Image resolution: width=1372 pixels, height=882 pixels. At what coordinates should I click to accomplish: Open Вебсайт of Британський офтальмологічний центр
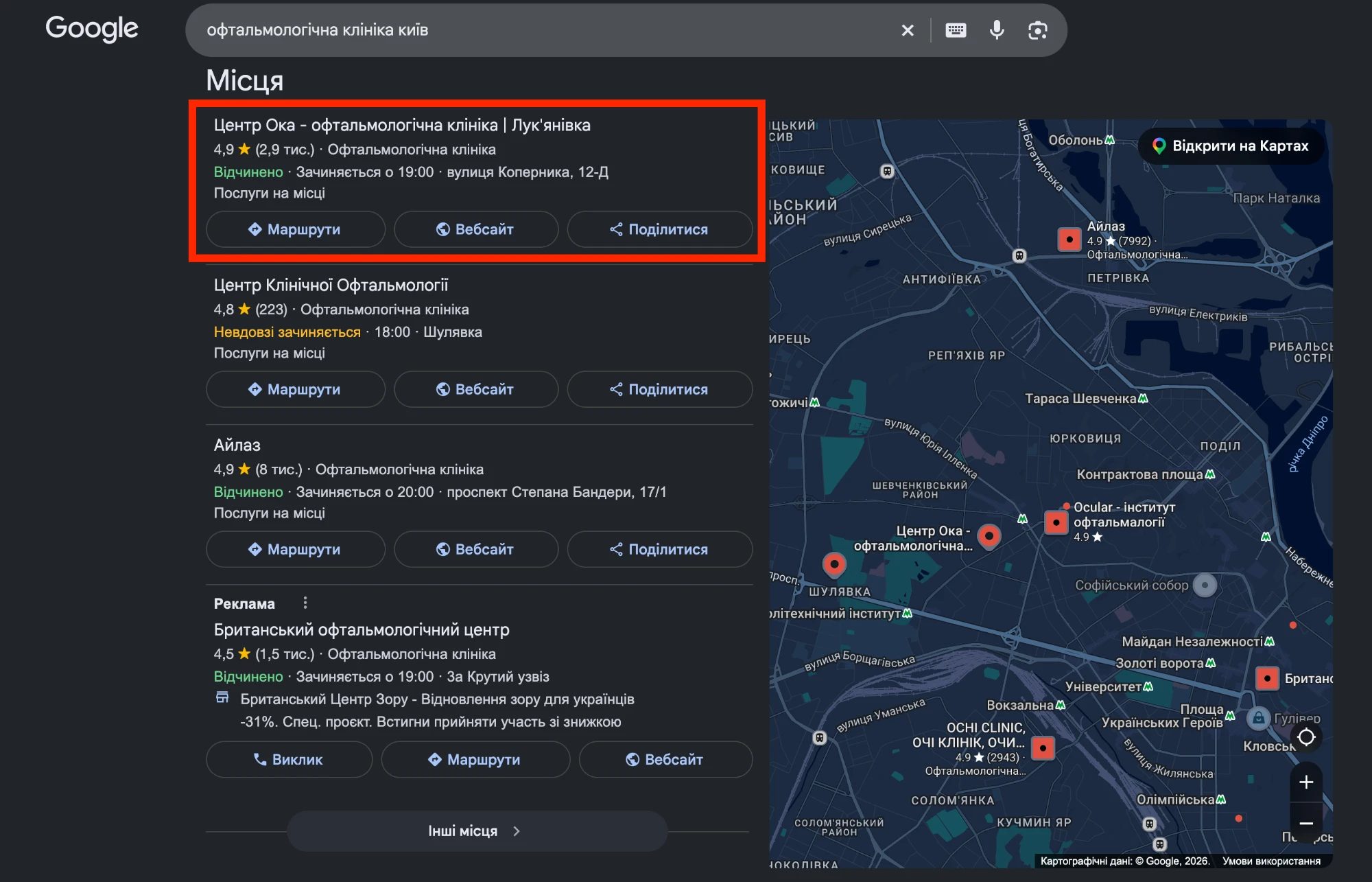(665, 759)
